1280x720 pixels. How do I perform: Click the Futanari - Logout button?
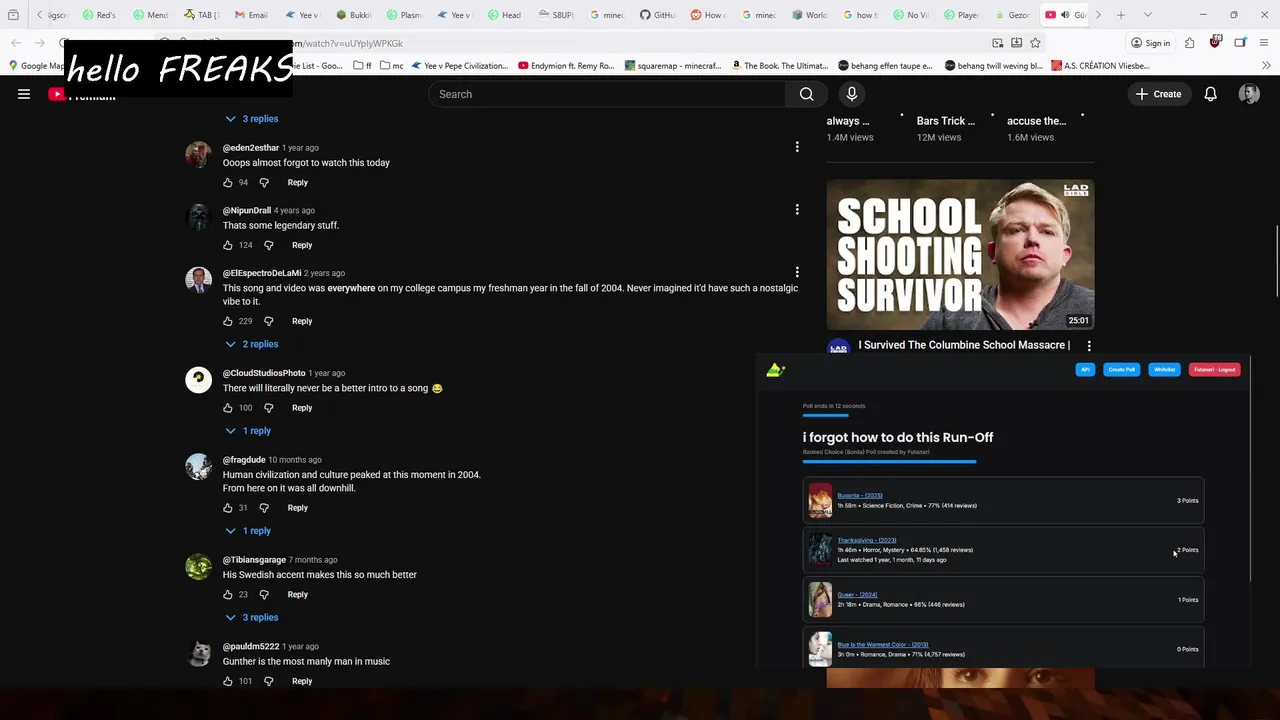point(1214,370)
